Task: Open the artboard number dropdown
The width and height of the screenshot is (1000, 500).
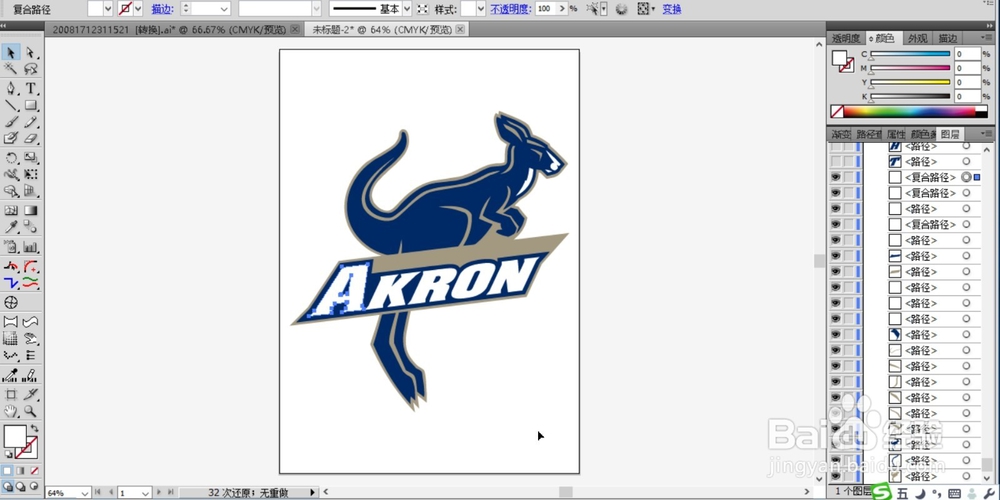Action: point(145,493)
